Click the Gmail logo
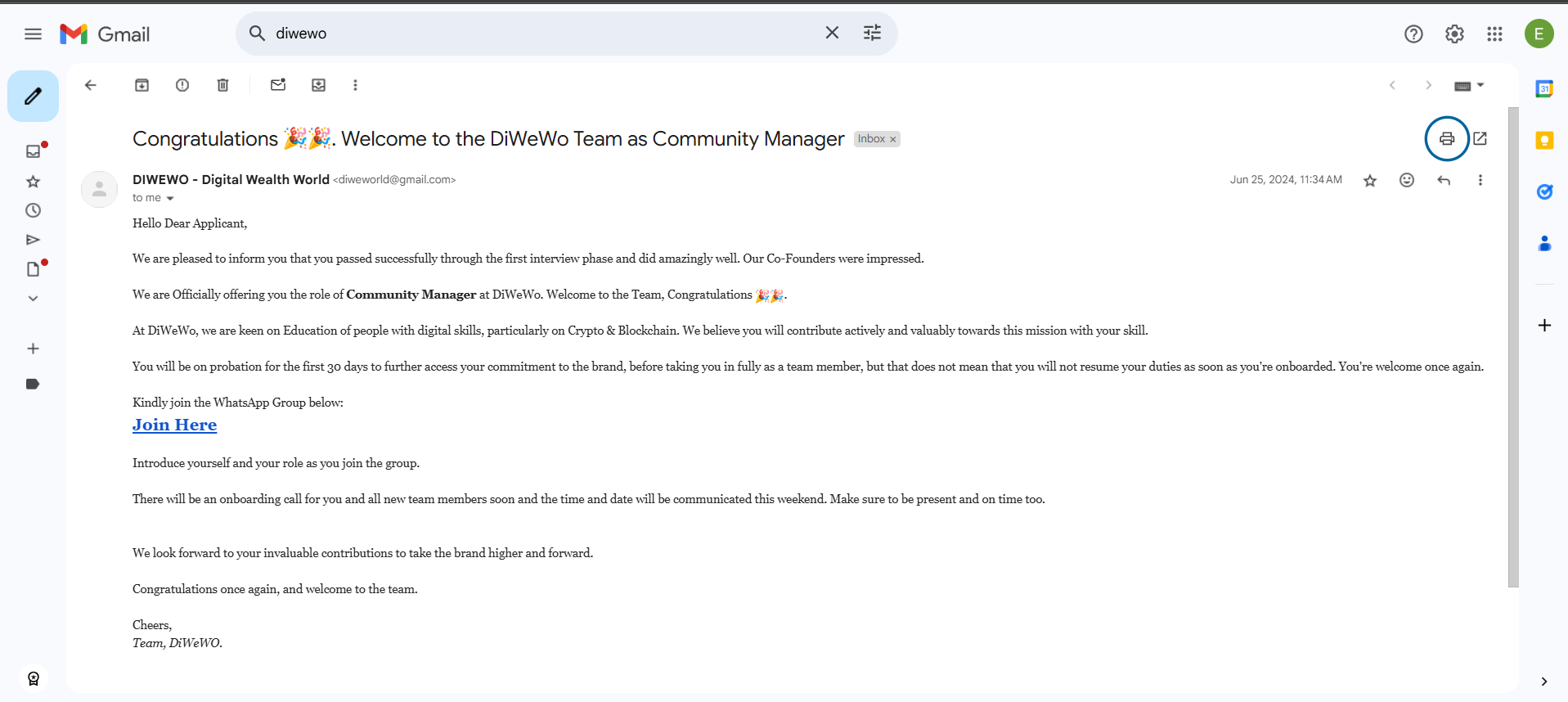Screen dimensions: 1568x702 coord(105,34)
